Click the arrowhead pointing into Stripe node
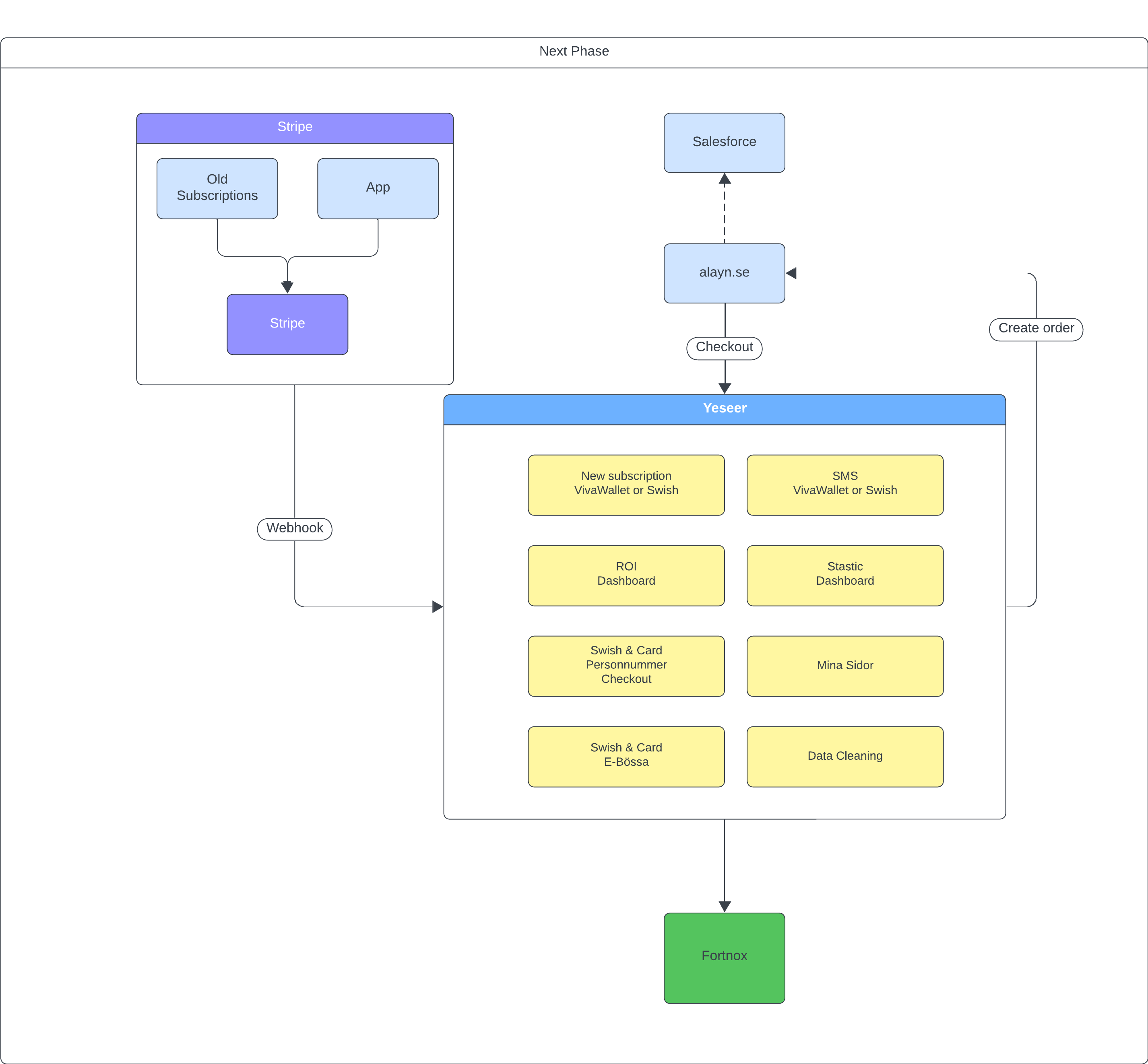The height and width of the screenshot is (1064, 1148). click(287, 287)
